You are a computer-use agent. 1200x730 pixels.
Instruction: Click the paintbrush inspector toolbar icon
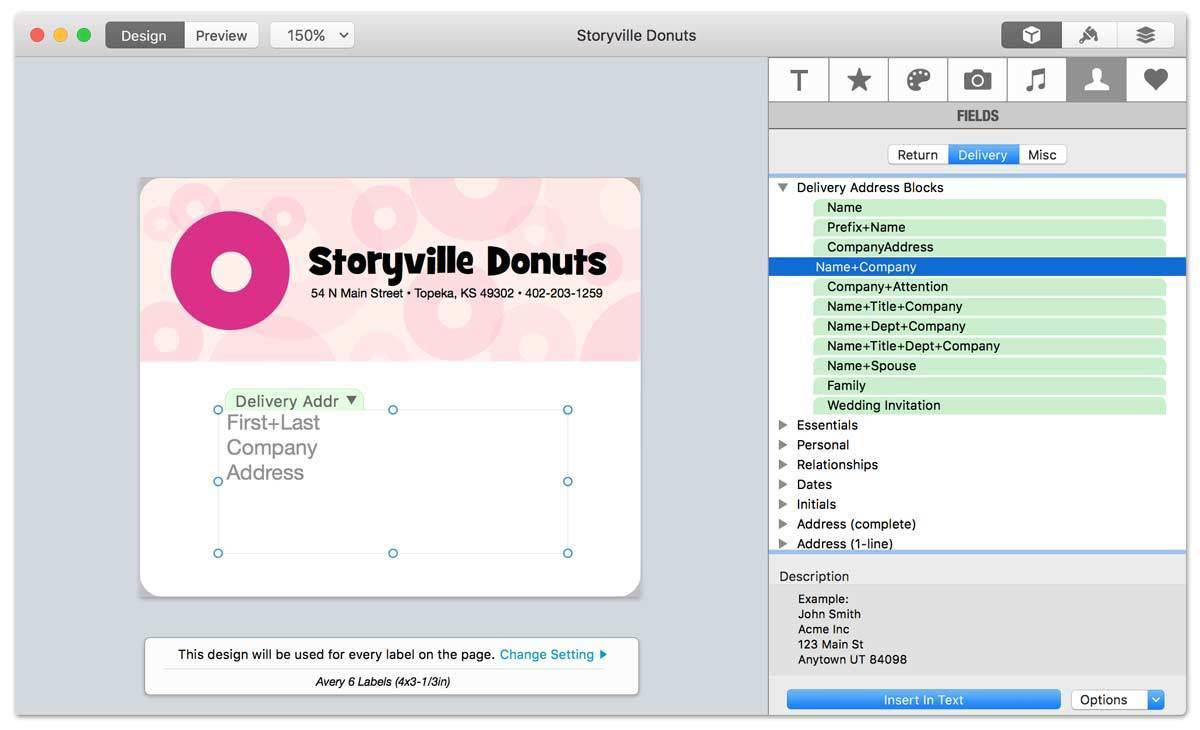[1089, 35]
